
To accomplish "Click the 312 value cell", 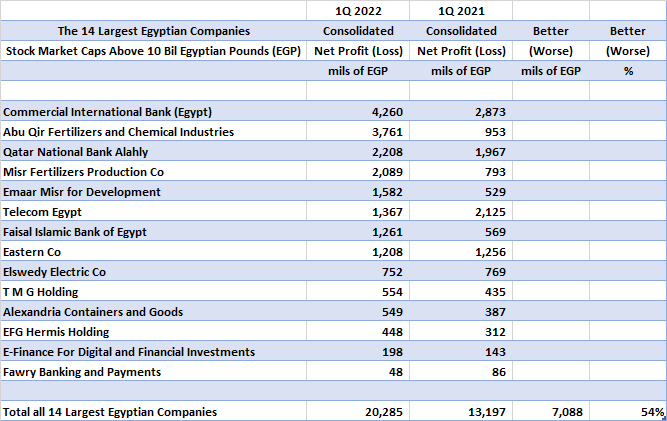I will click(461, 331).
